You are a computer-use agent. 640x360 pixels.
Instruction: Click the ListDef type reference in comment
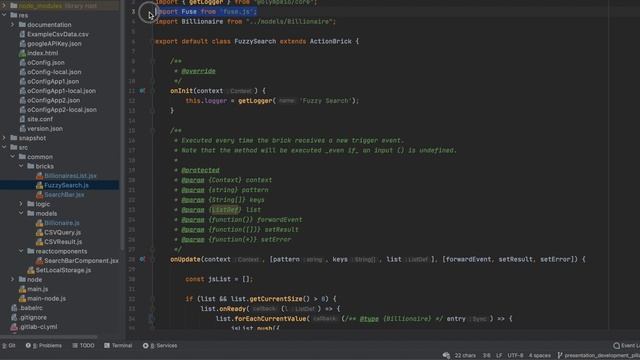pyautogui.click(x=225, y=210)
